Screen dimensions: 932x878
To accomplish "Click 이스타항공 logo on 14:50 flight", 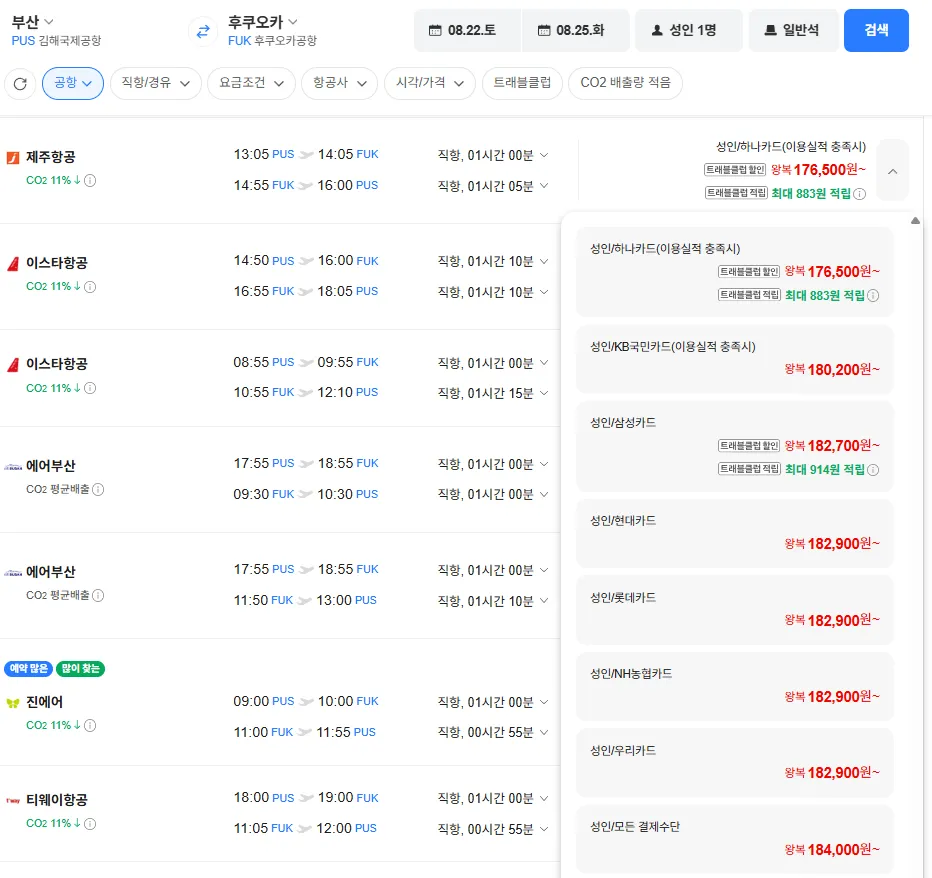I will (x=12, y=263).
